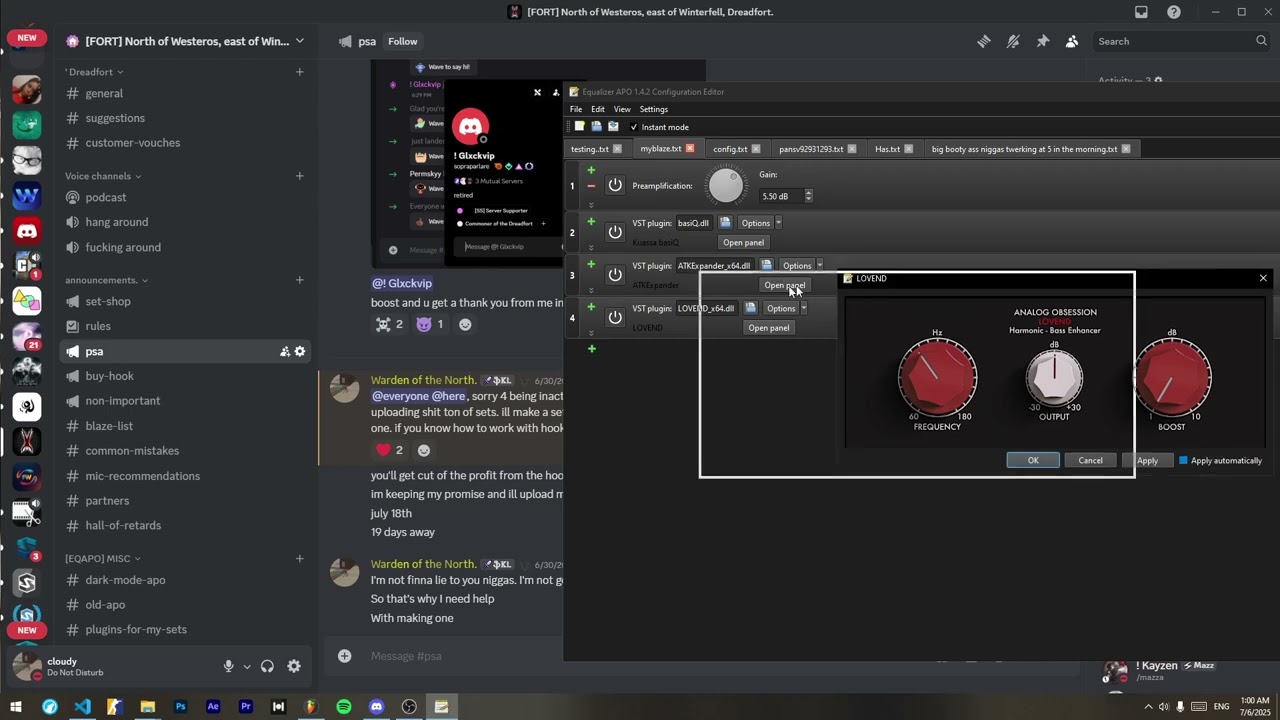Open Visual Studio Code from the taskbar
This screenshot has height=720, width=1280.
[x=82, y=707]
